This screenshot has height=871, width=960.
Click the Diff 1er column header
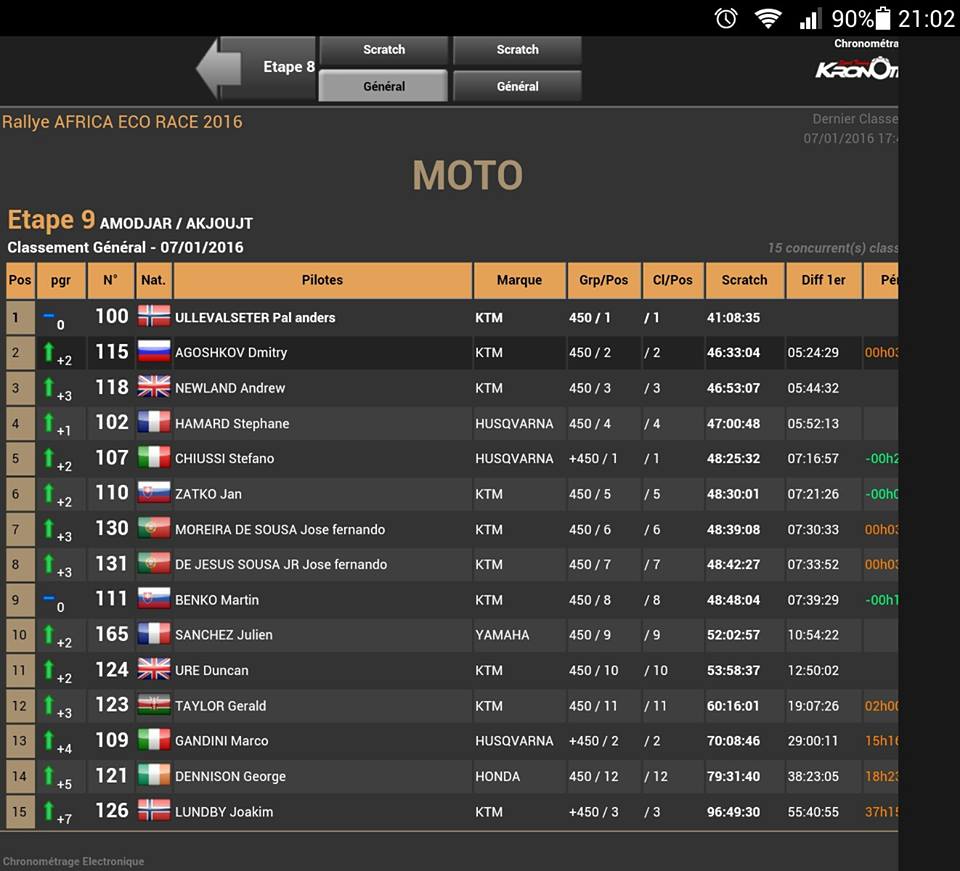(x=823, y=280)
